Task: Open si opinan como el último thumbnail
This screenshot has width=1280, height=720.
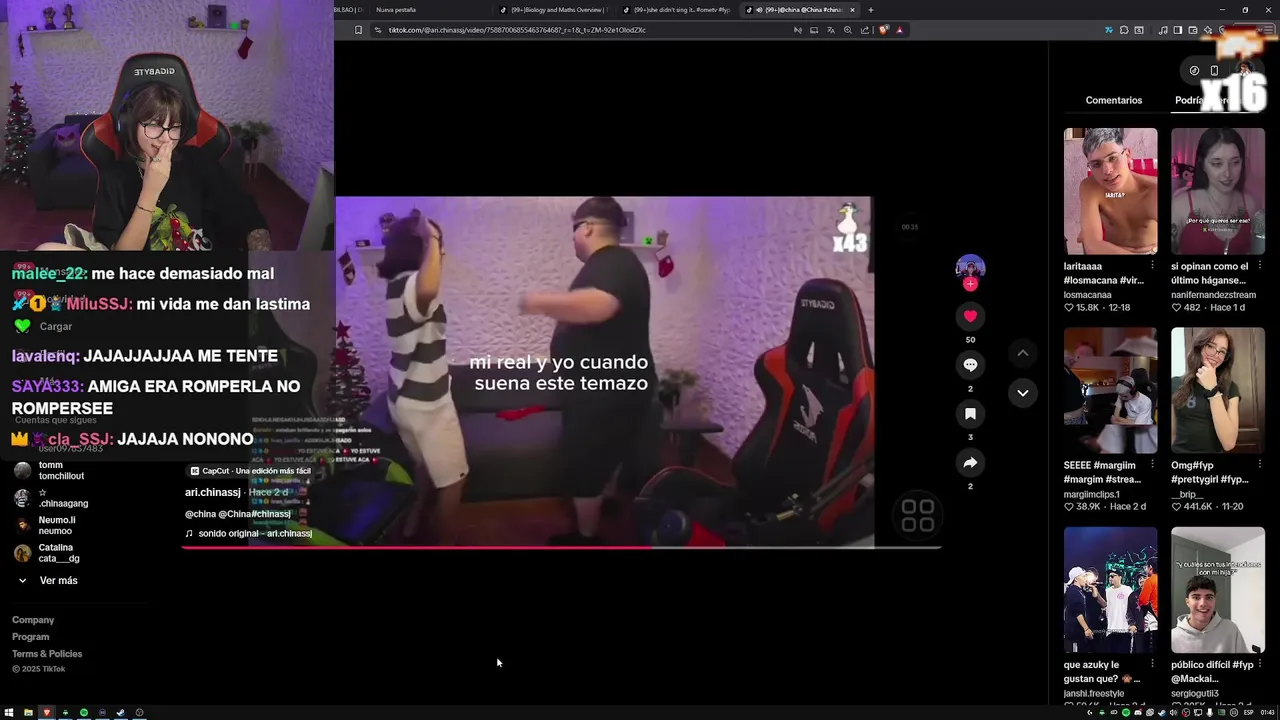Action: [1217, 191]
